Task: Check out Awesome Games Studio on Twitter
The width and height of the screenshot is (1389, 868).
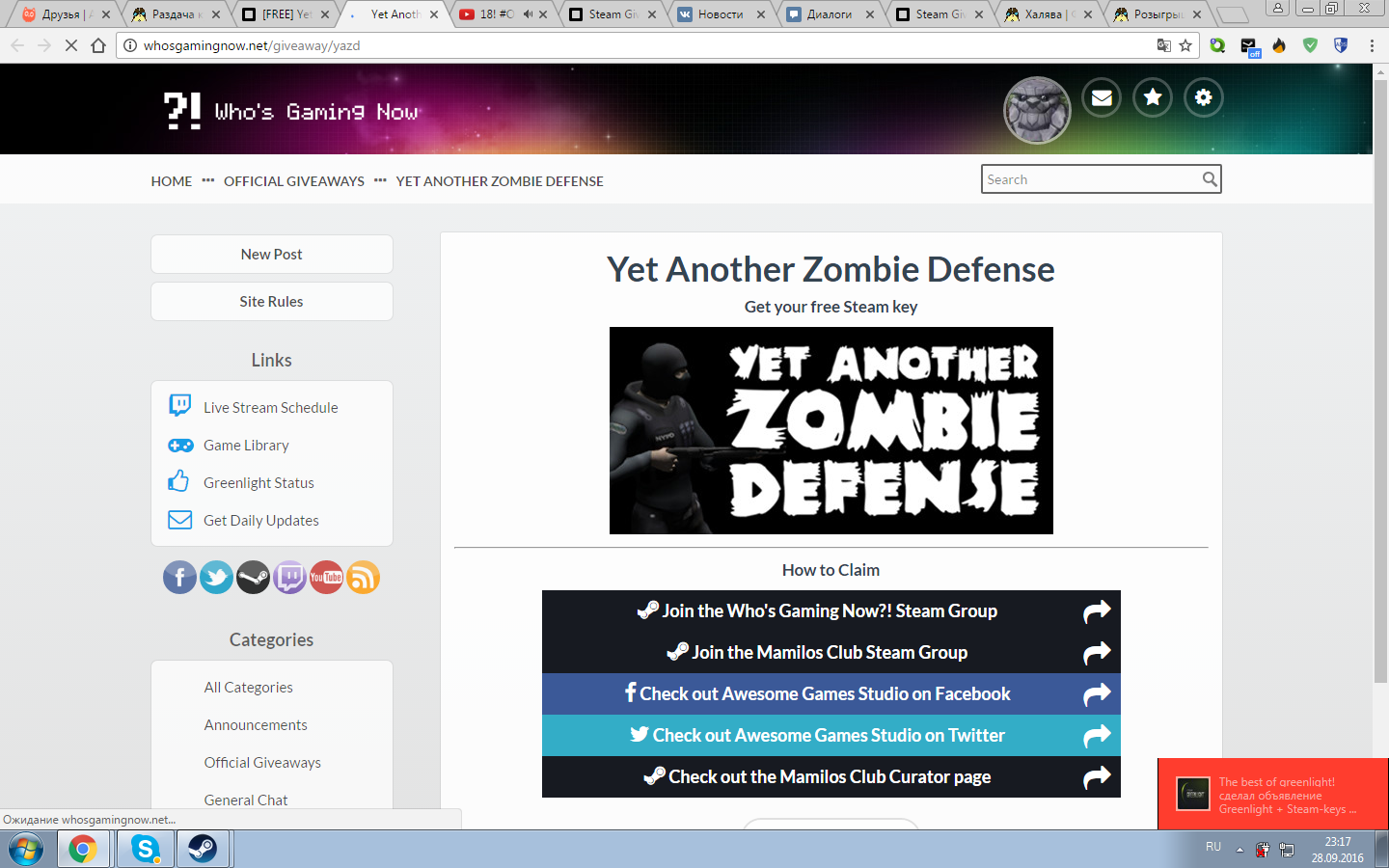Action: [x=831, y=736]
